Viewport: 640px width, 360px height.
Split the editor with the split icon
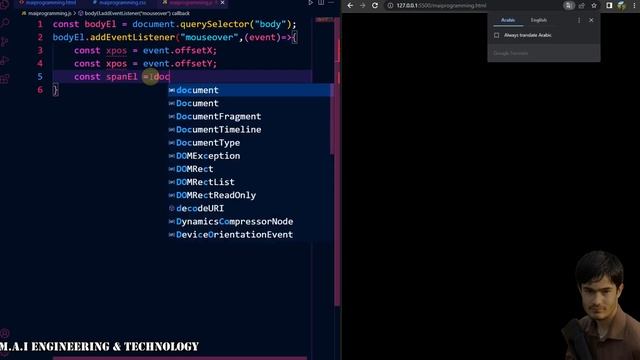[x=321, y=3]
